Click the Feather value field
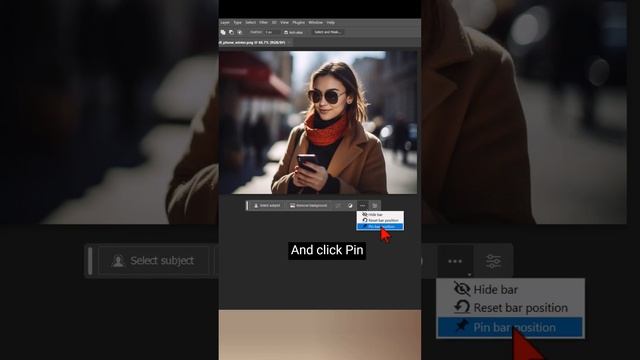This screenshot has height=360, width=640. point(272,32)
